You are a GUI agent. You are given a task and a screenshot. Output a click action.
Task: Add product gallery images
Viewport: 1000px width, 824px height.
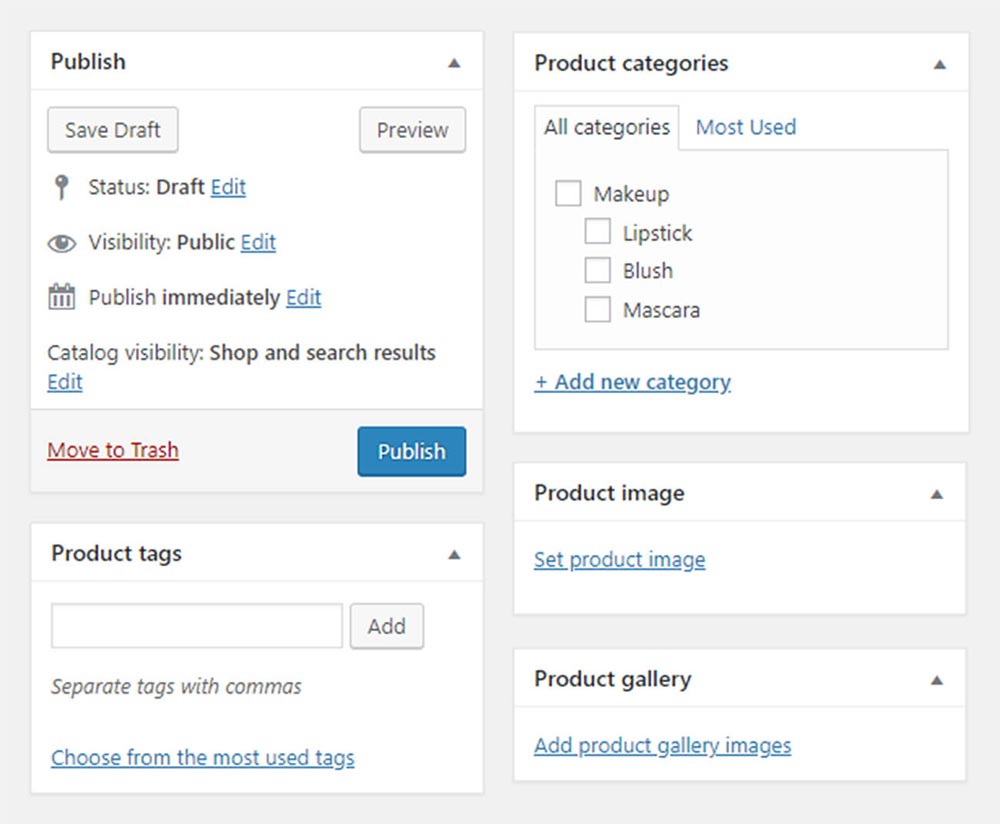tap(663, 746)
